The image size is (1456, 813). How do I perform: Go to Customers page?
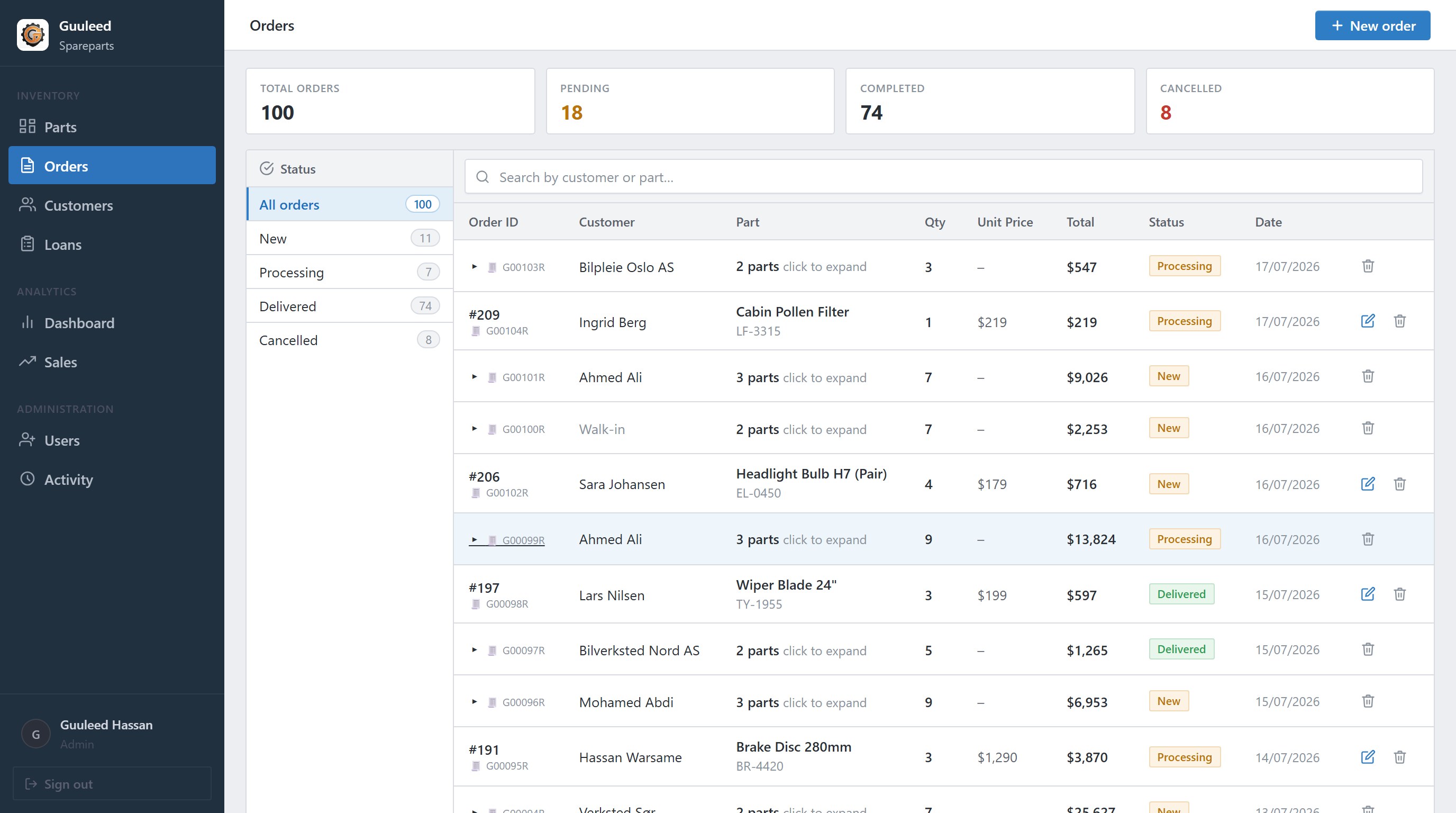pos(112,205)
